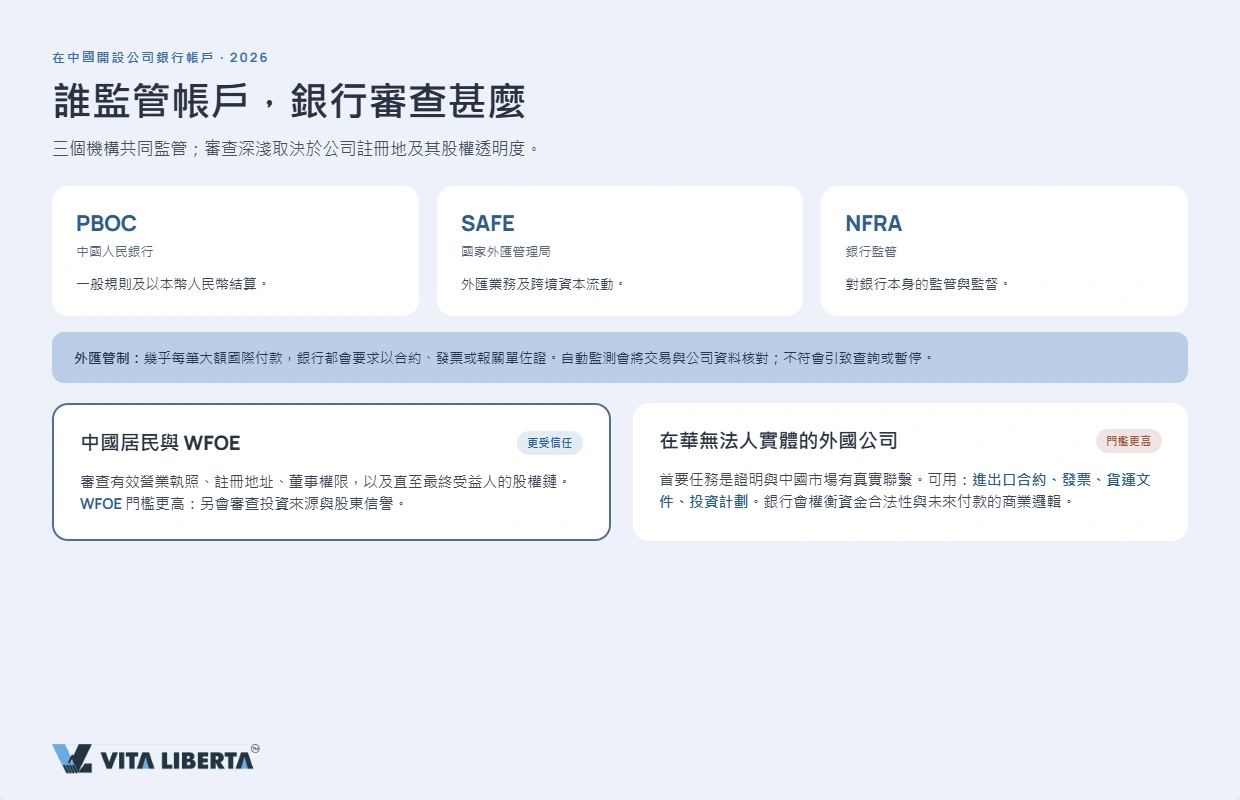This screenshot has height=800, width=1240.
Task: Click the 審查有效營業執照 paragraph line
Action: point(325,482)
